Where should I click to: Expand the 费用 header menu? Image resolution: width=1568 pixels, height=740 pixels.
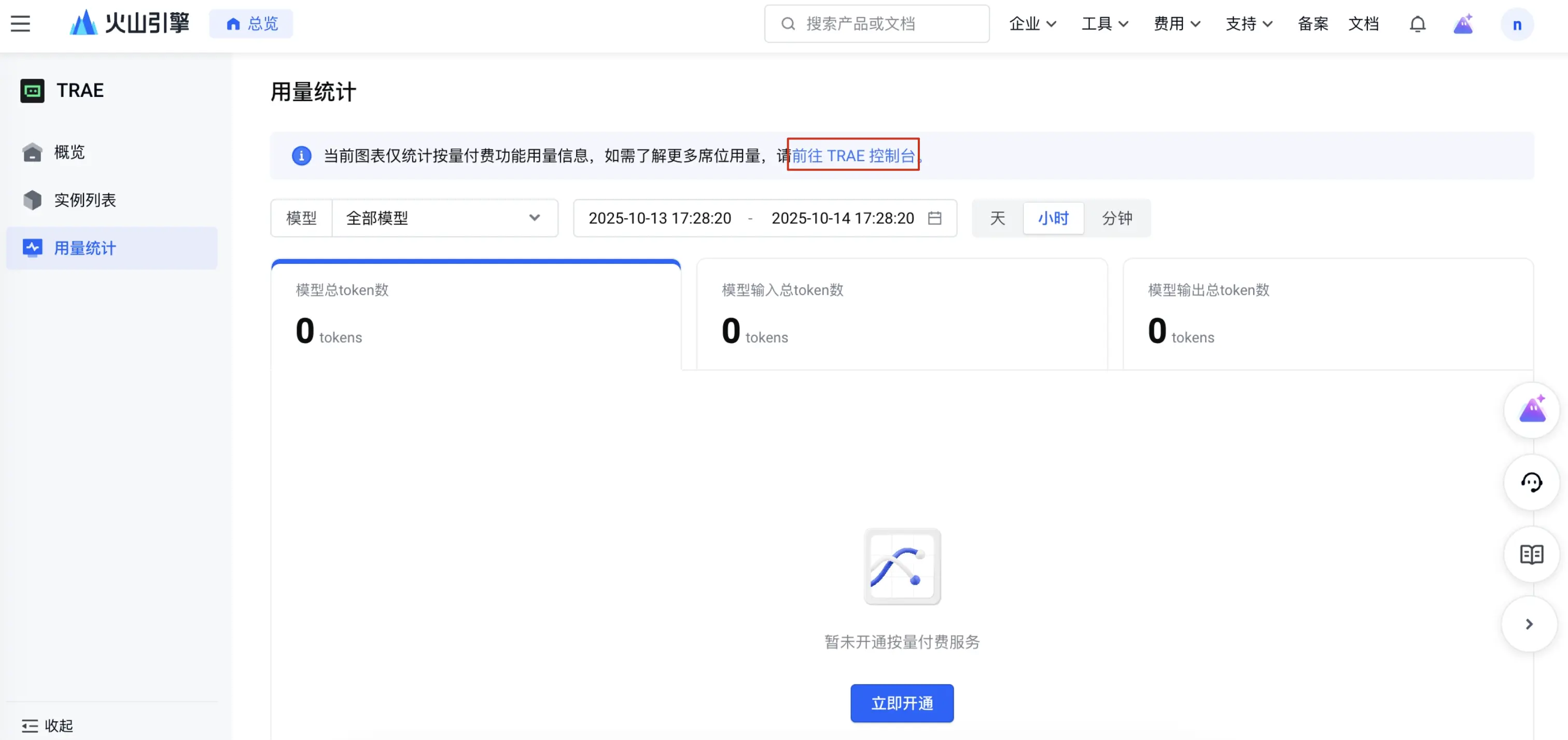coord(1177,24)
